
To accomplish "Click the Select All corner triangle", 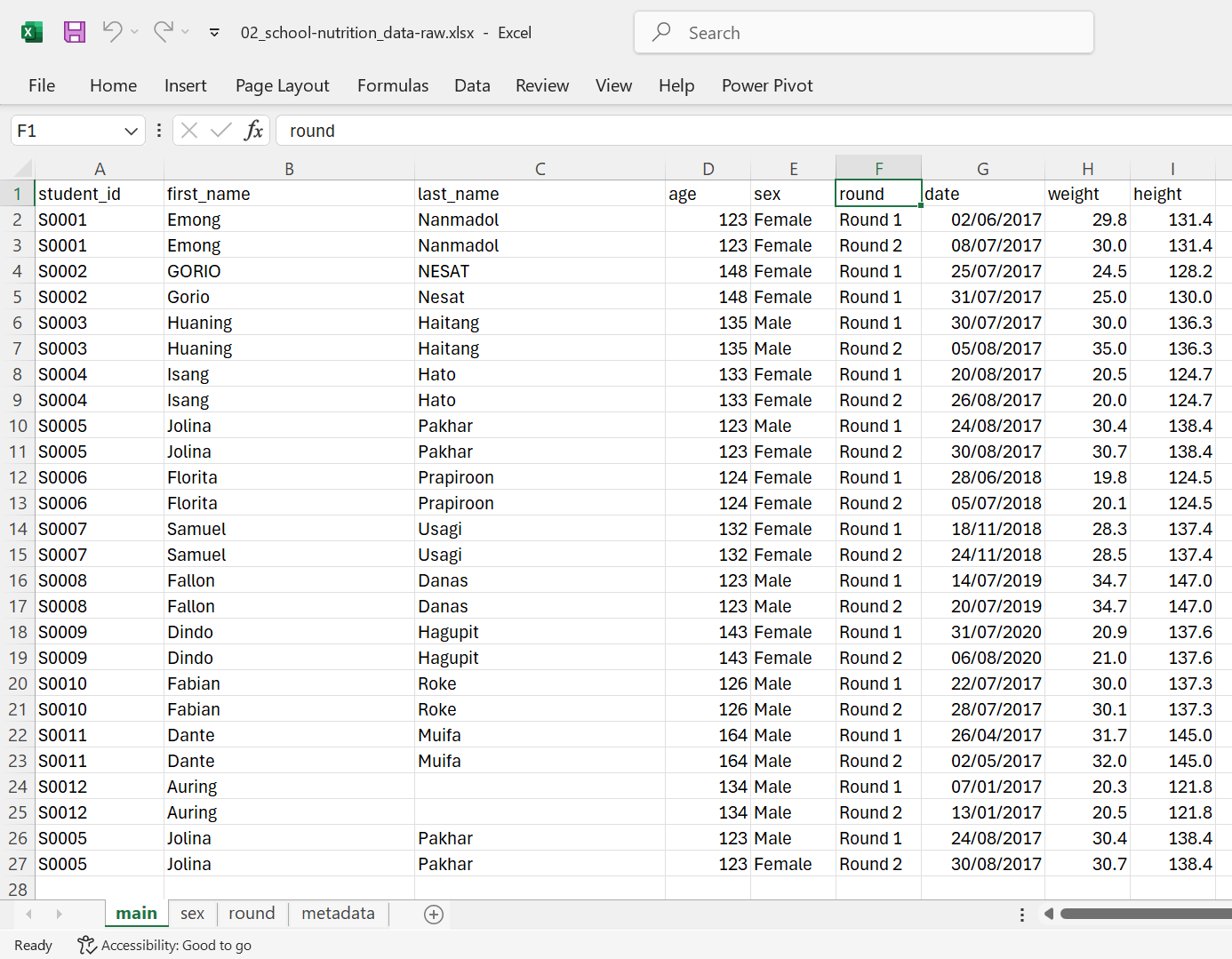I will [x=23, y=168].
